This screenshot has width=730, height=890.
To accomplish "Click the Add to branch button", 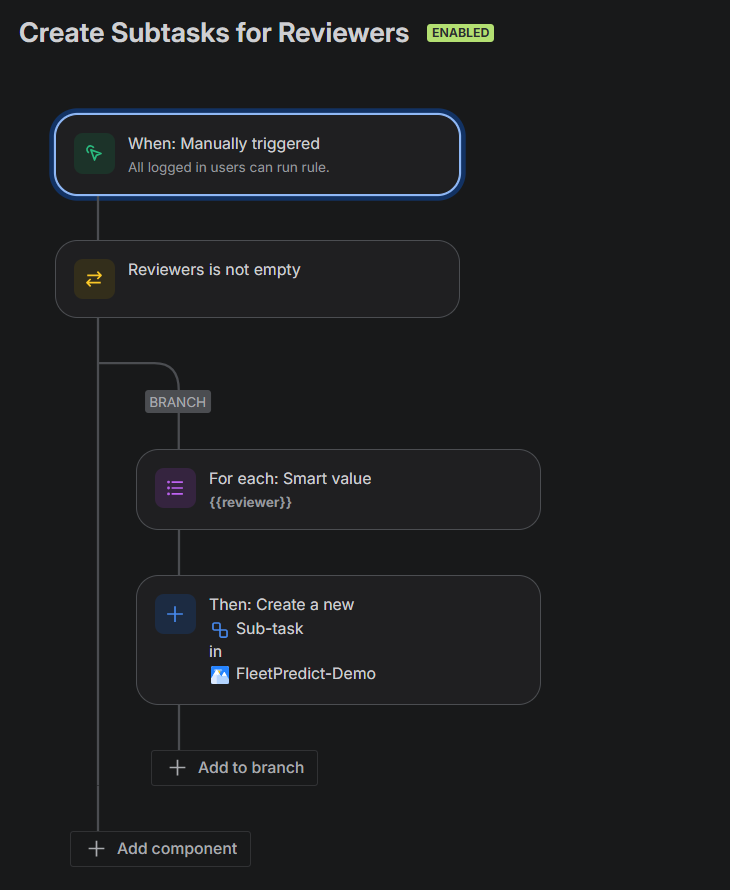I will tap(234, 767).
